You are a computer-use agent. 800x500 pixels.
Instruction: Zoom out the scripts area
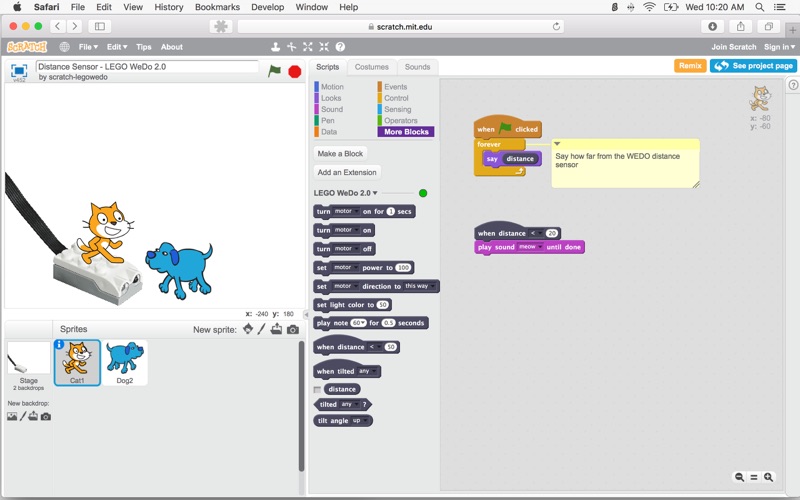(739, 477)
